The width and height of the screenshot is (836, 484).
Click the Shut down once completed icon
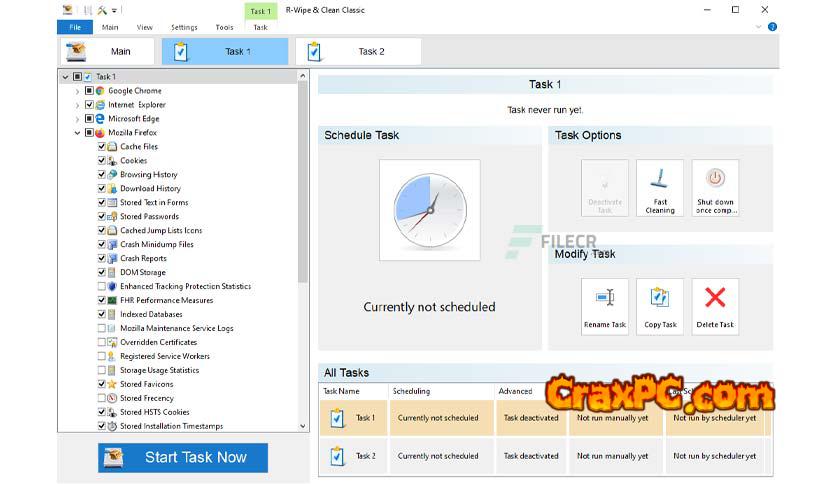point(715,178)
